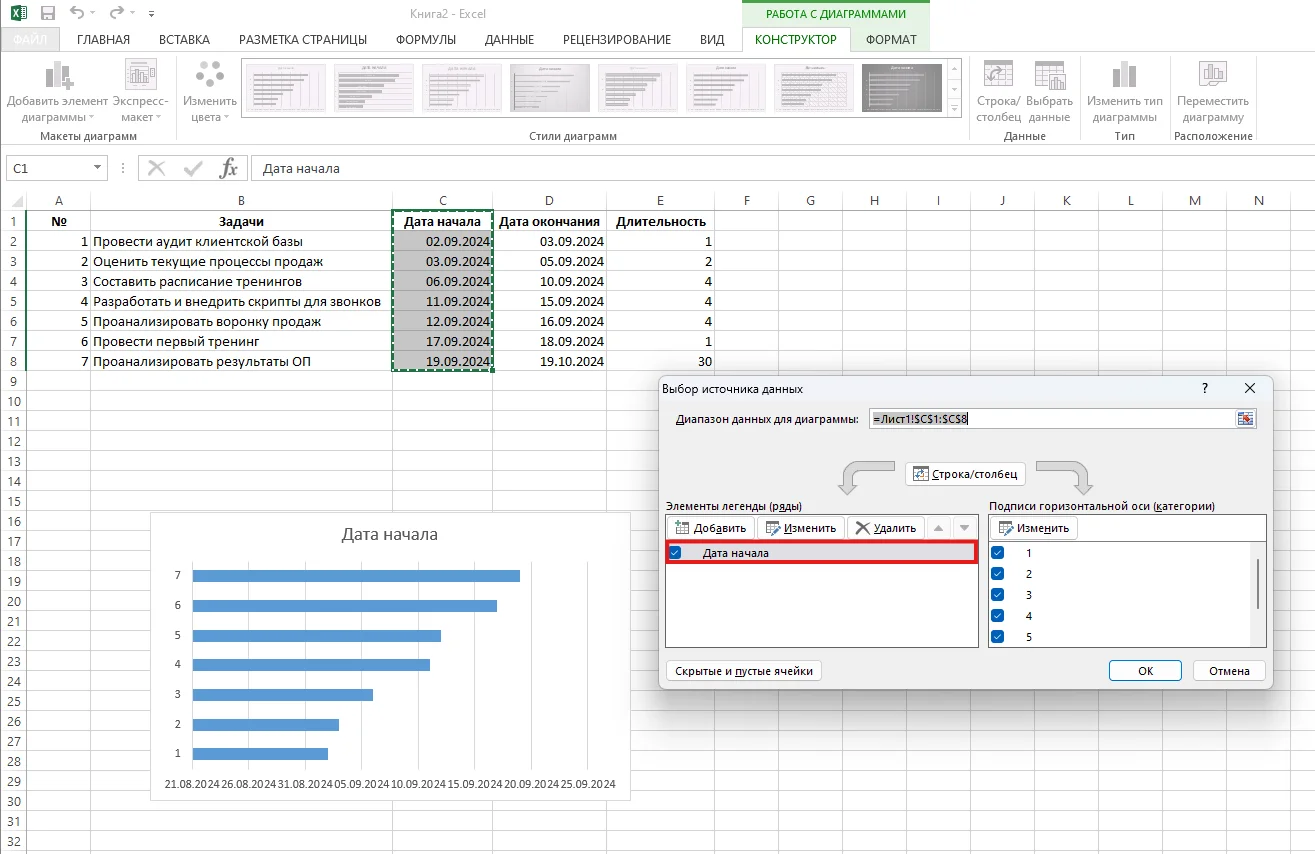Cancel formula entry with the X icon
This screenshot has height=854, width=1315.
(x=157, y=168)
